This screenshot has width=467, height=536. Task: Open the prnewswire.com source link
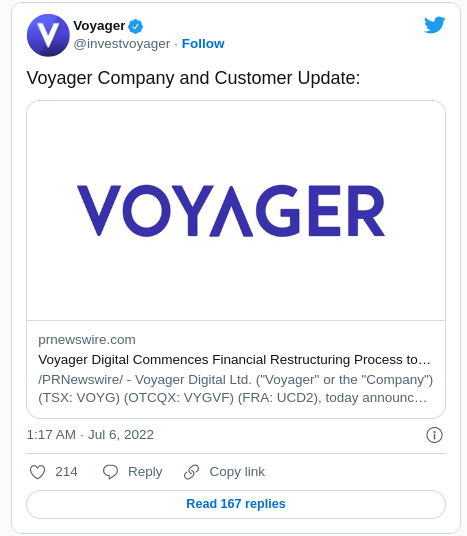coord(87,340)
